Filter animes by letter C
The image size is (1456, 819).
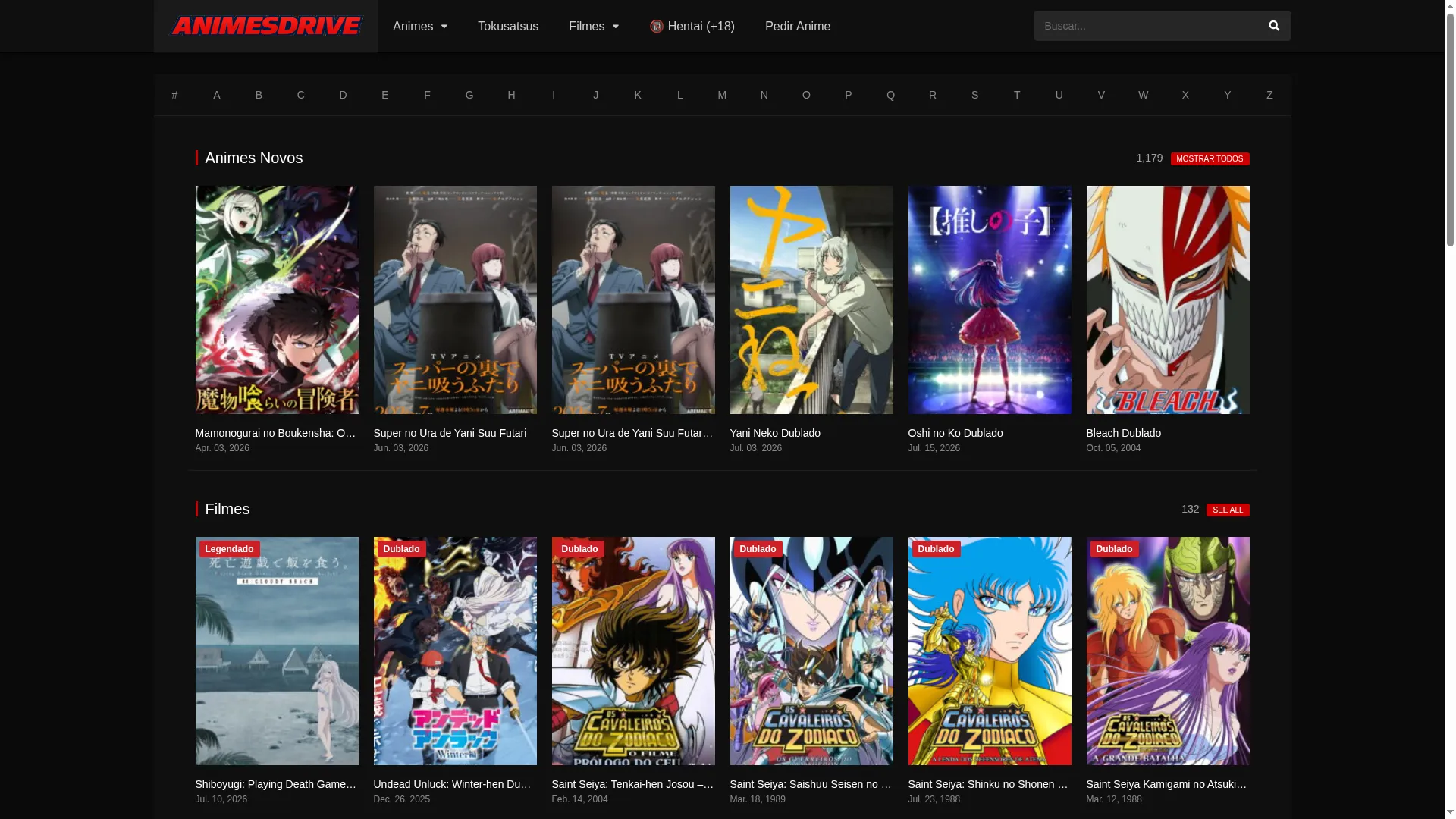[301, 95]
